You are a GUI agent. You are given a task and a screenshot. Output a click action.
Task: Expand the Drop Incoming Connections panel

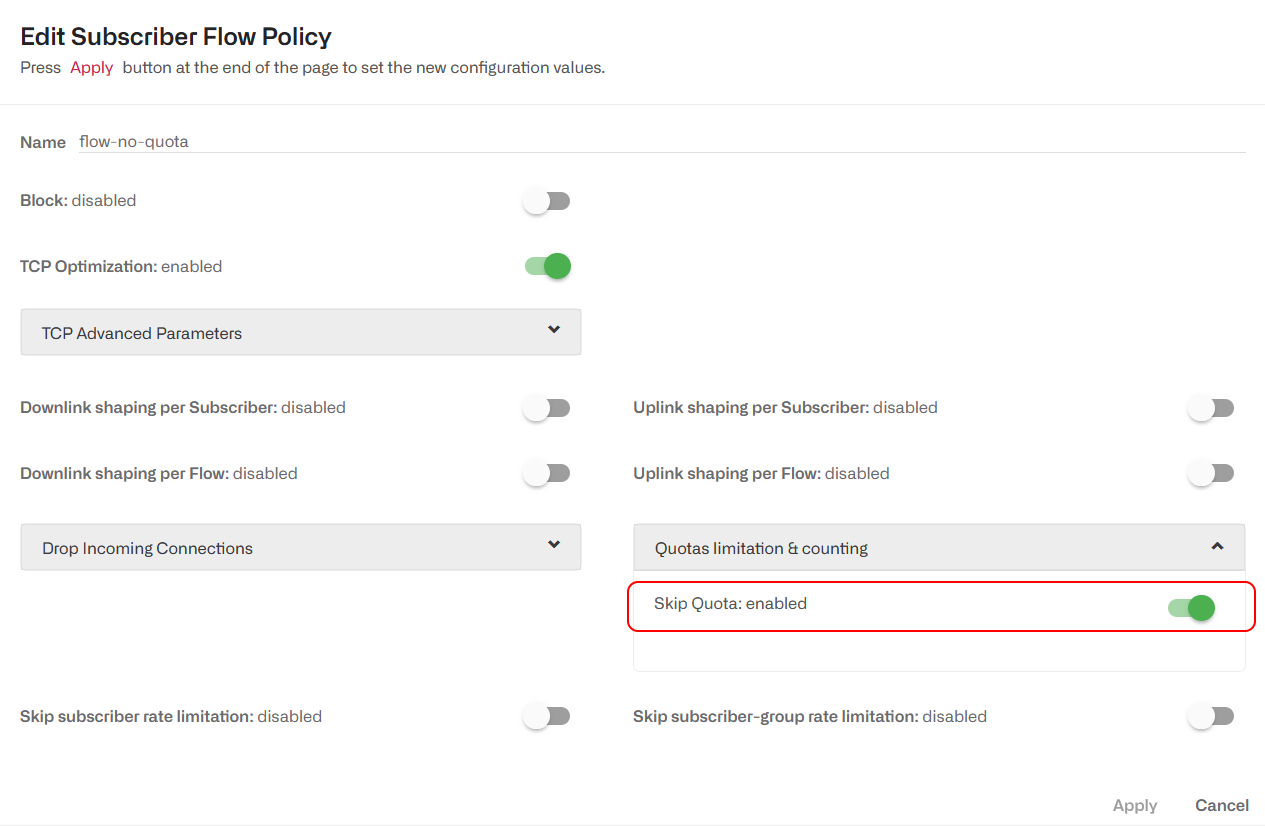(300, 546)
